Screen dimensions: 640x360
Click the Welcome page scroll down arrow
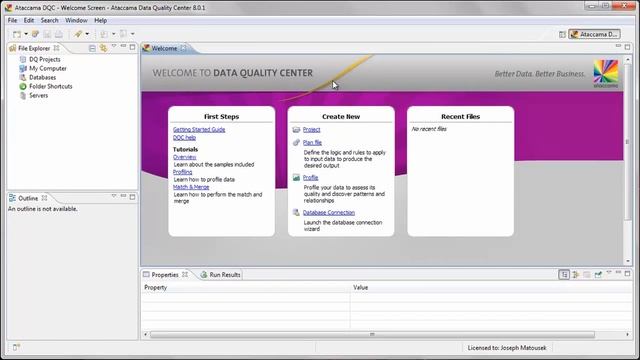pos(628,261)
